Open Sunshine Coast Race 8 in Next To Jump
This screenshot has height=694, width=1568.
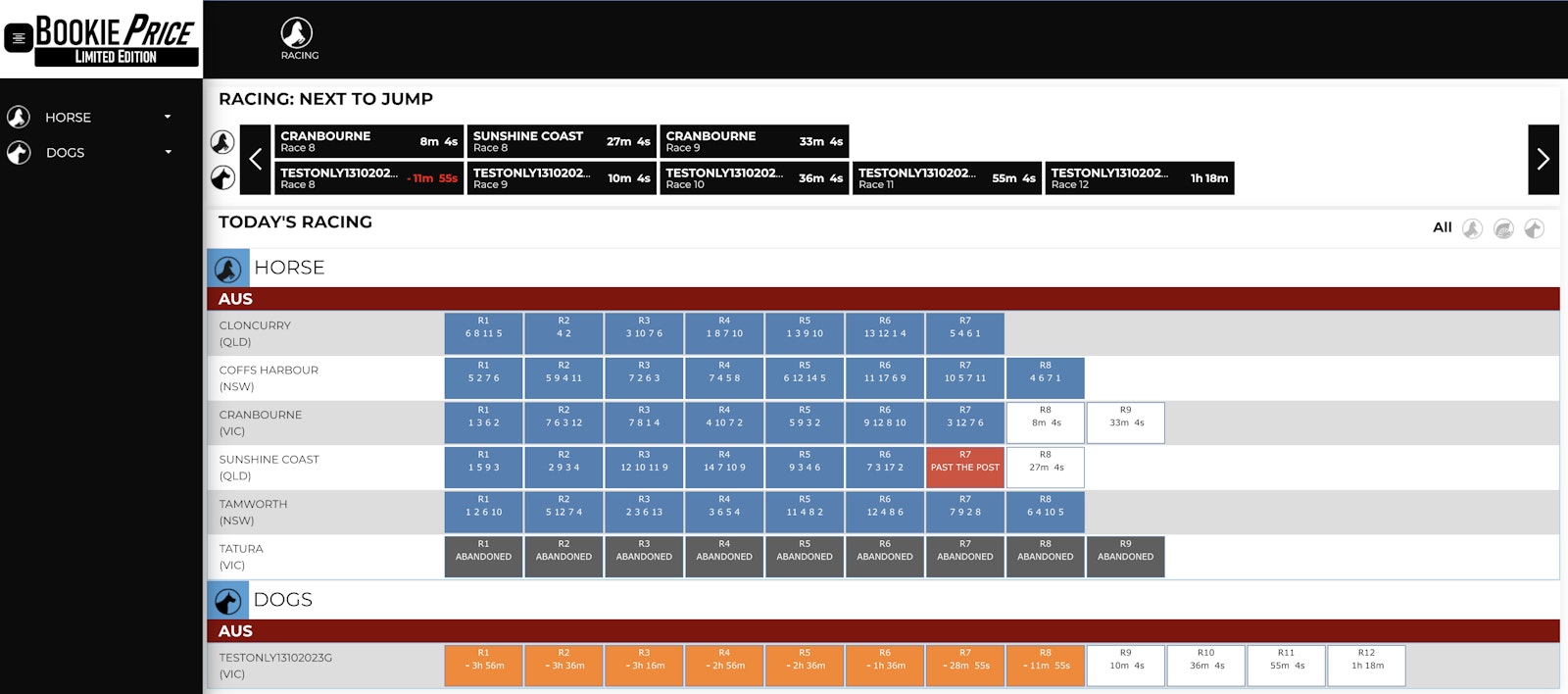click(561, 141)
